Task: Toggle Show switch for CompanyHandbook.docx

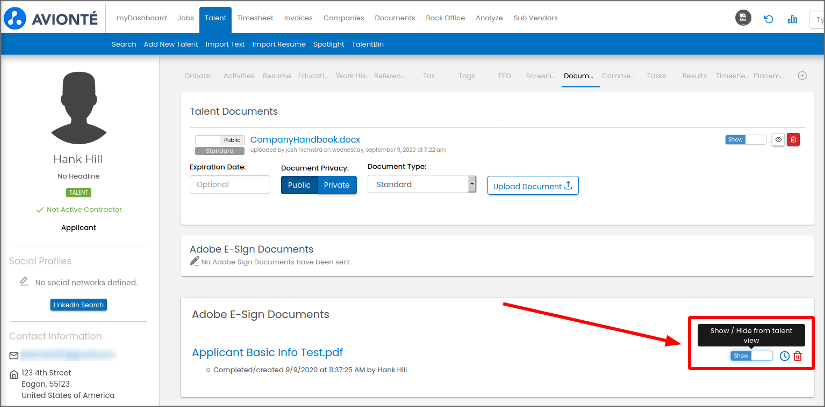Action: pyautogui.click(x=745, y=140)
